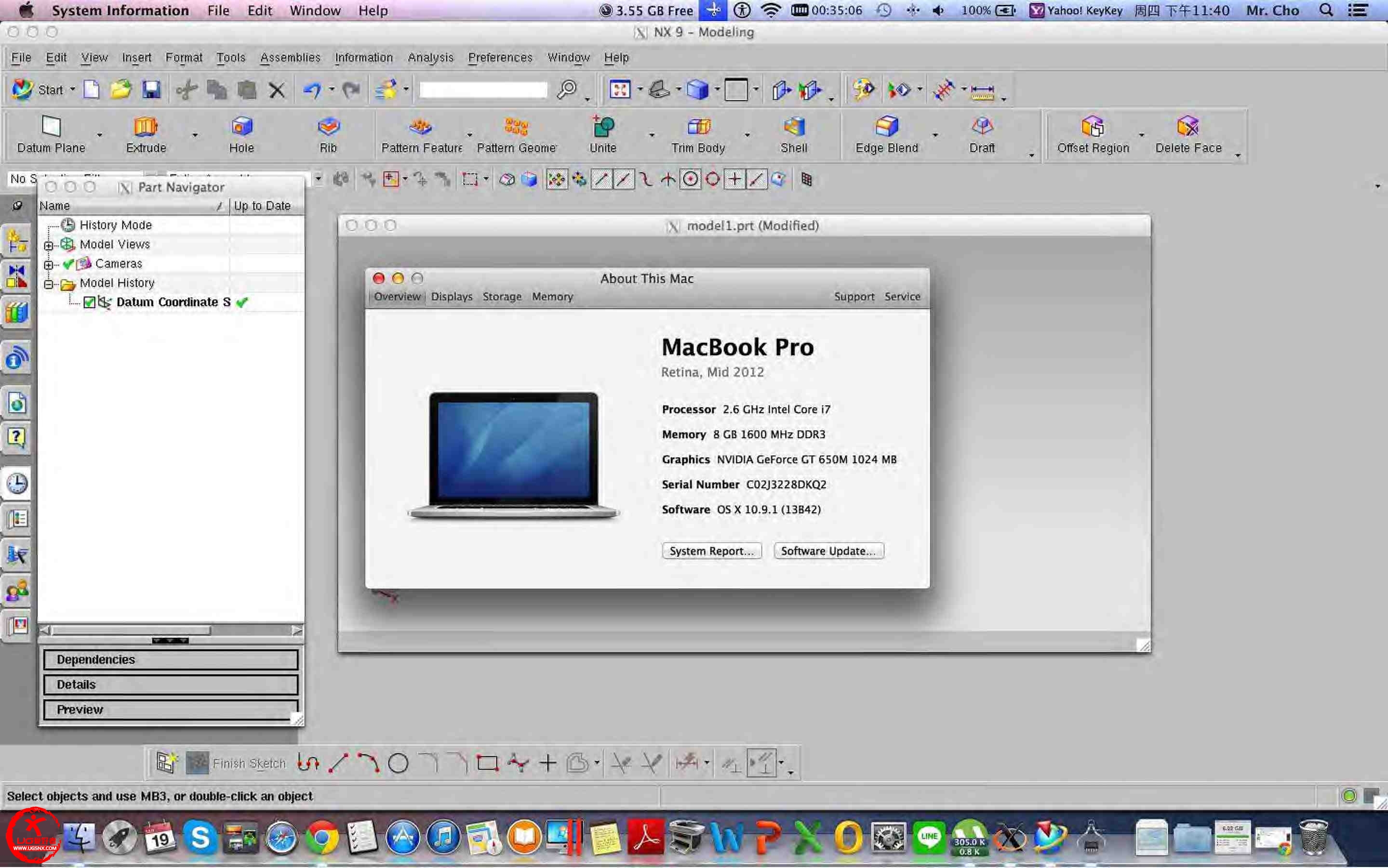Select the Datum Plane tool
Image resolution: width=1388 pixels, height=868 pixels.
(x=51, y=135)
